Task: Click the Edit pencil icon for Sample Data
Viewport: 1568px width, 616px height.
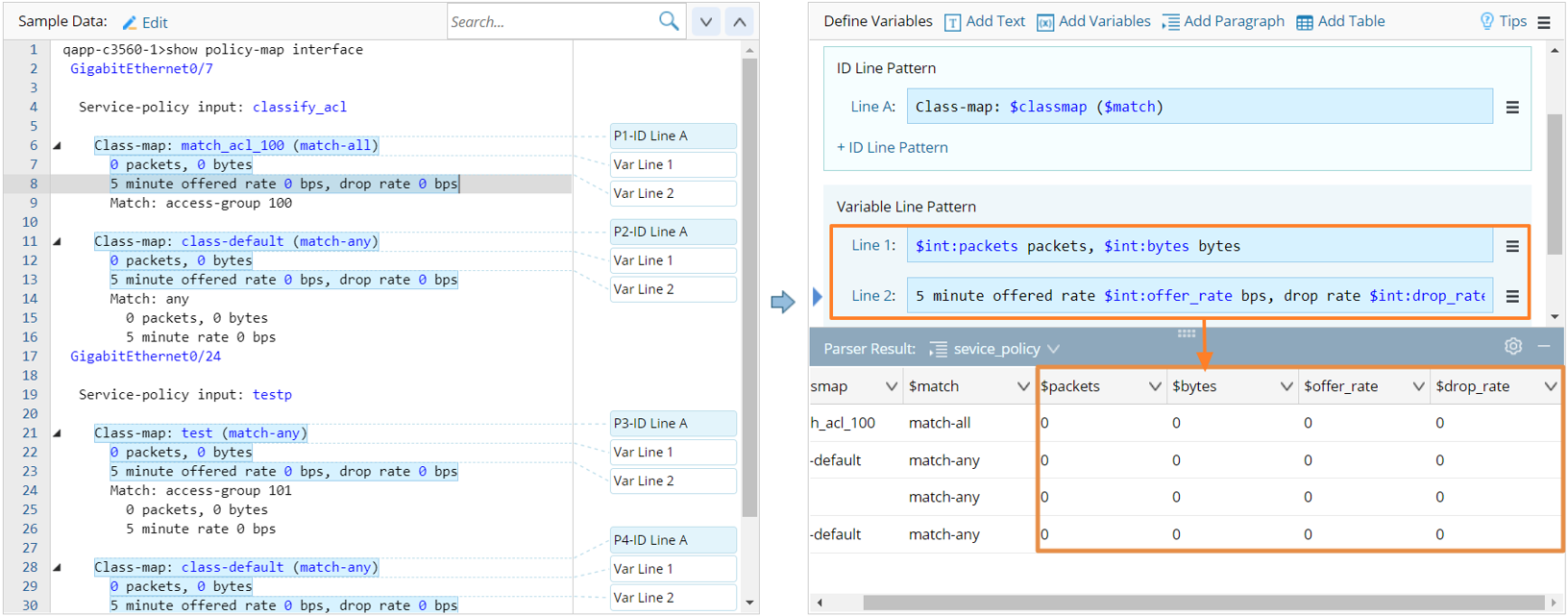Action: 130,22
